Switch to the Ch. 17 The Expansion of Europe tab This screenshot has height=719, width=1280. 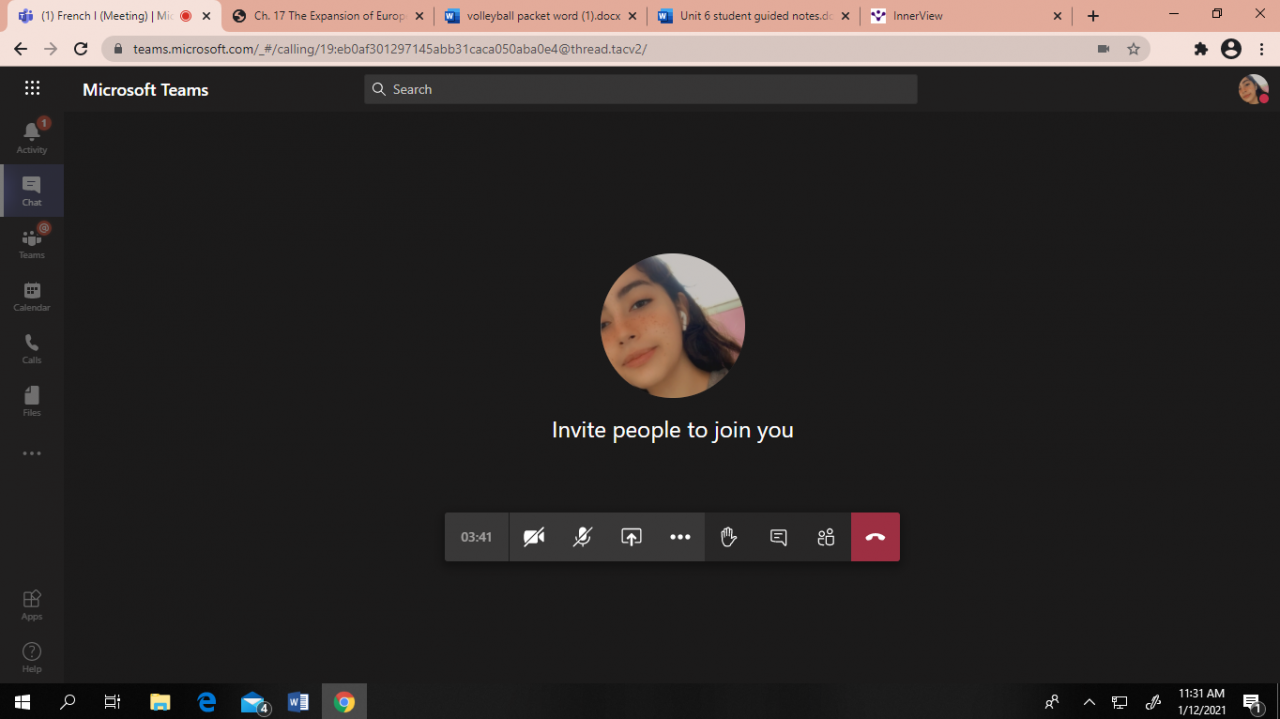point(330,16)
